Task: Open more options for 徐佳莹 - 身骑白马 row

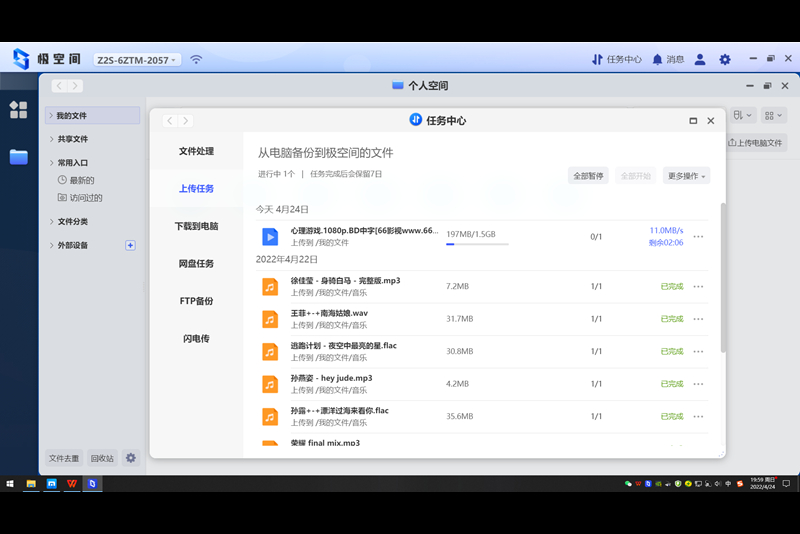Action: point(698,287)
